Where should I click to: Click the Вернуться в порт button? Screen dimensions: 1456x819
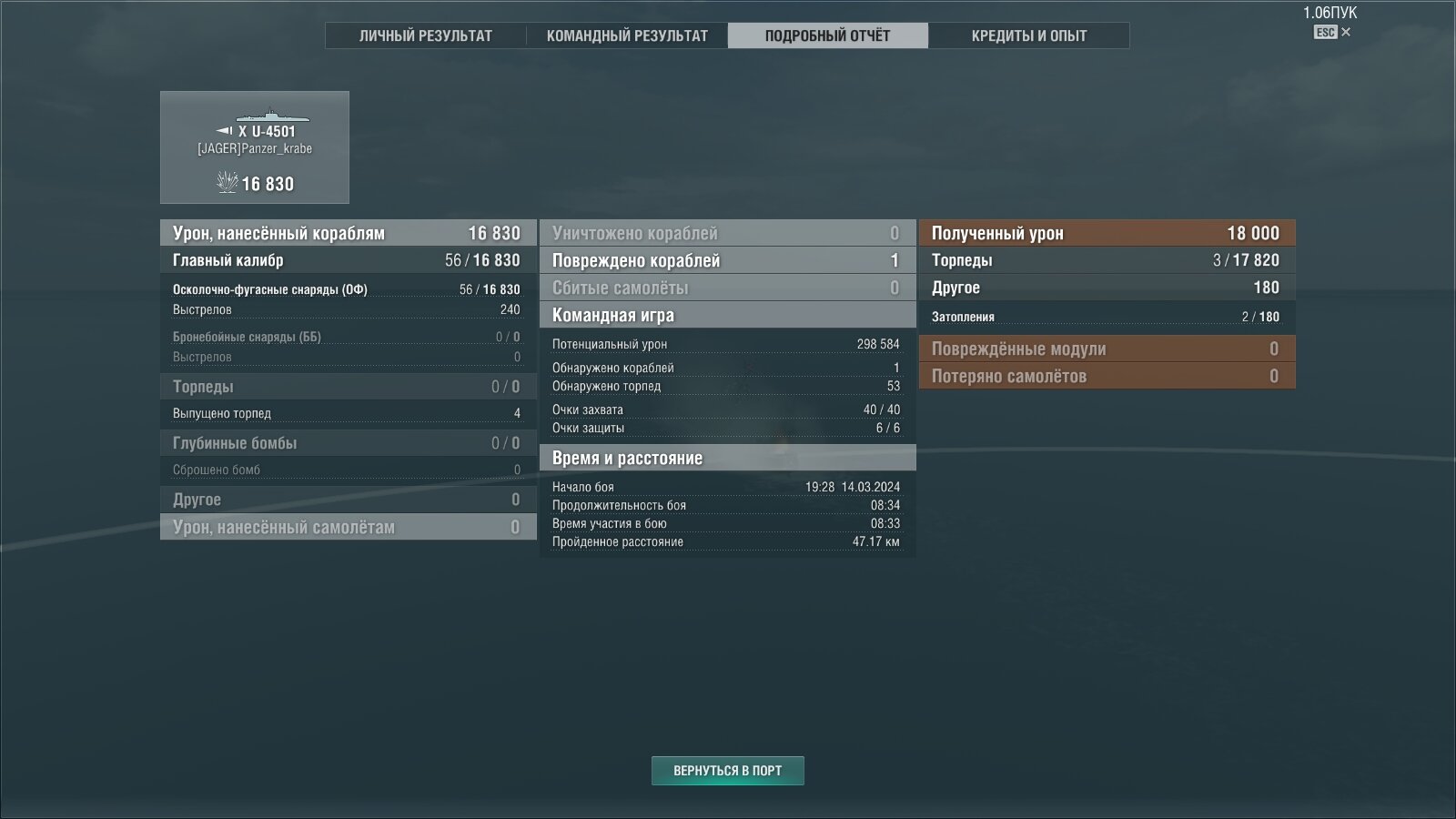[x=728, y=771]
